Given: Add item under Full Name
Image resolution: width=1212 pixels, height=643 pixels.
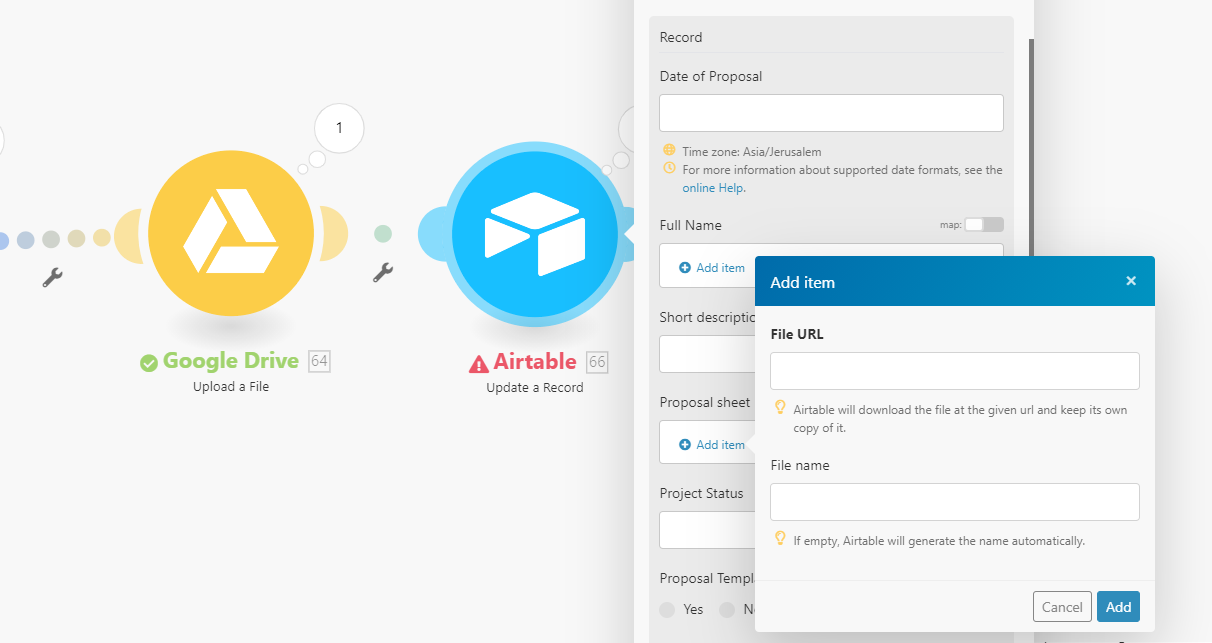Looking at the screenshot, I should tap(712, 268).
